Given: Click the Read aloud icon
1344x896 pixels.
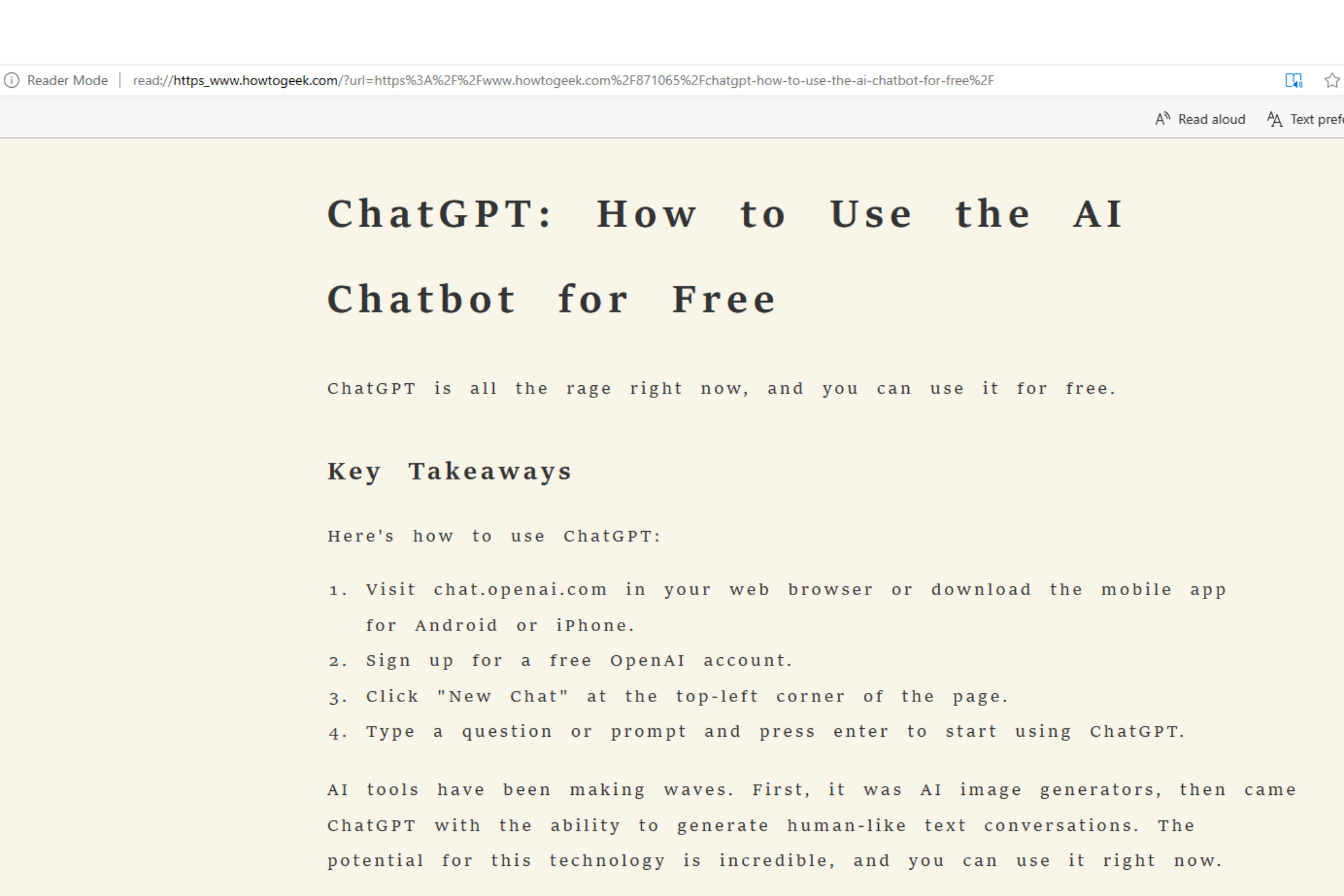Looking at the screenshot, I should 1163,118.
